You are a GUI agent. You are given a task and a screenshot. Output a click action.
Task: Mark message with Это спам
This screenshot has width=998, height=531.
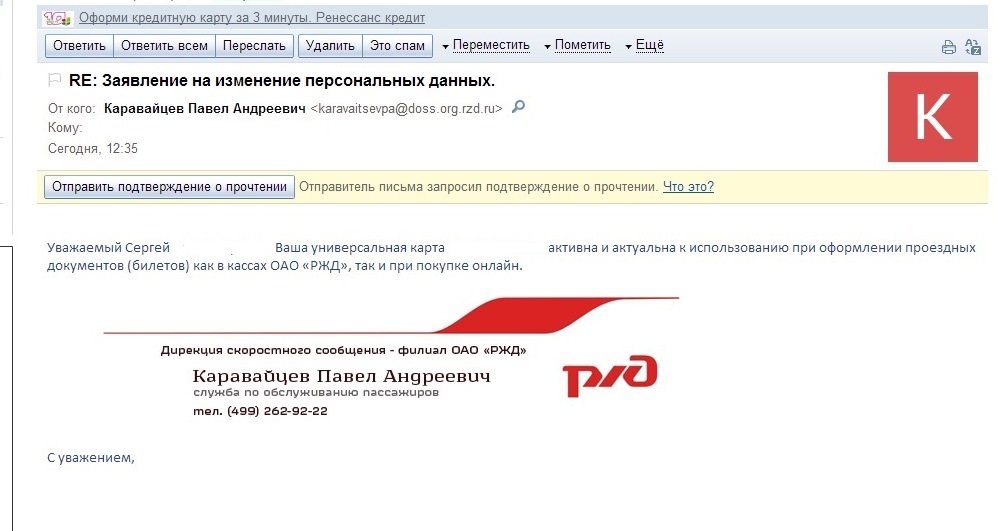click(398, 46)
